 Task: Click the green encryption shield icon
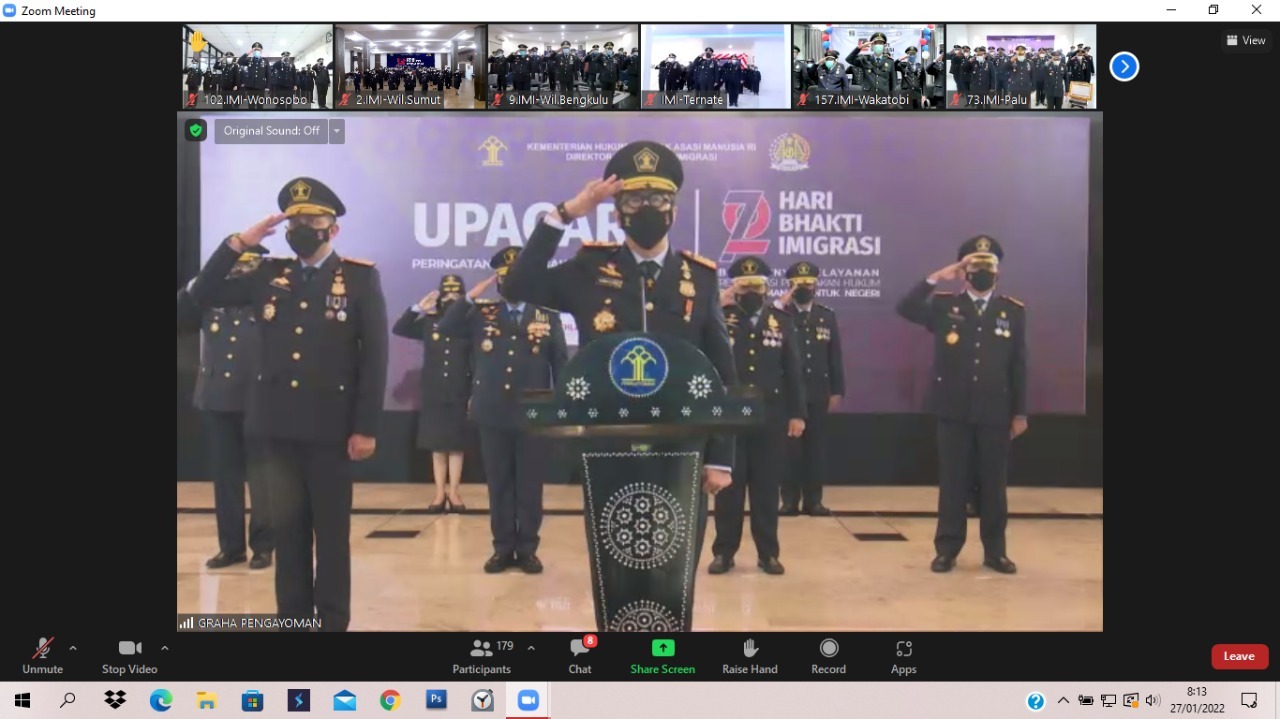tap(196, 131)
